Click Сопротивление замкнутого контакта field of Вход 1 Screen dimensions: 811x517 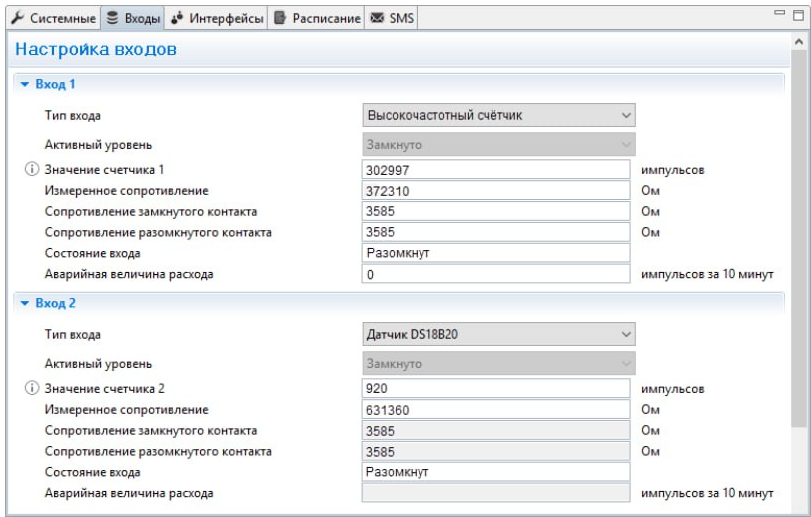click(x=495, y=211)
